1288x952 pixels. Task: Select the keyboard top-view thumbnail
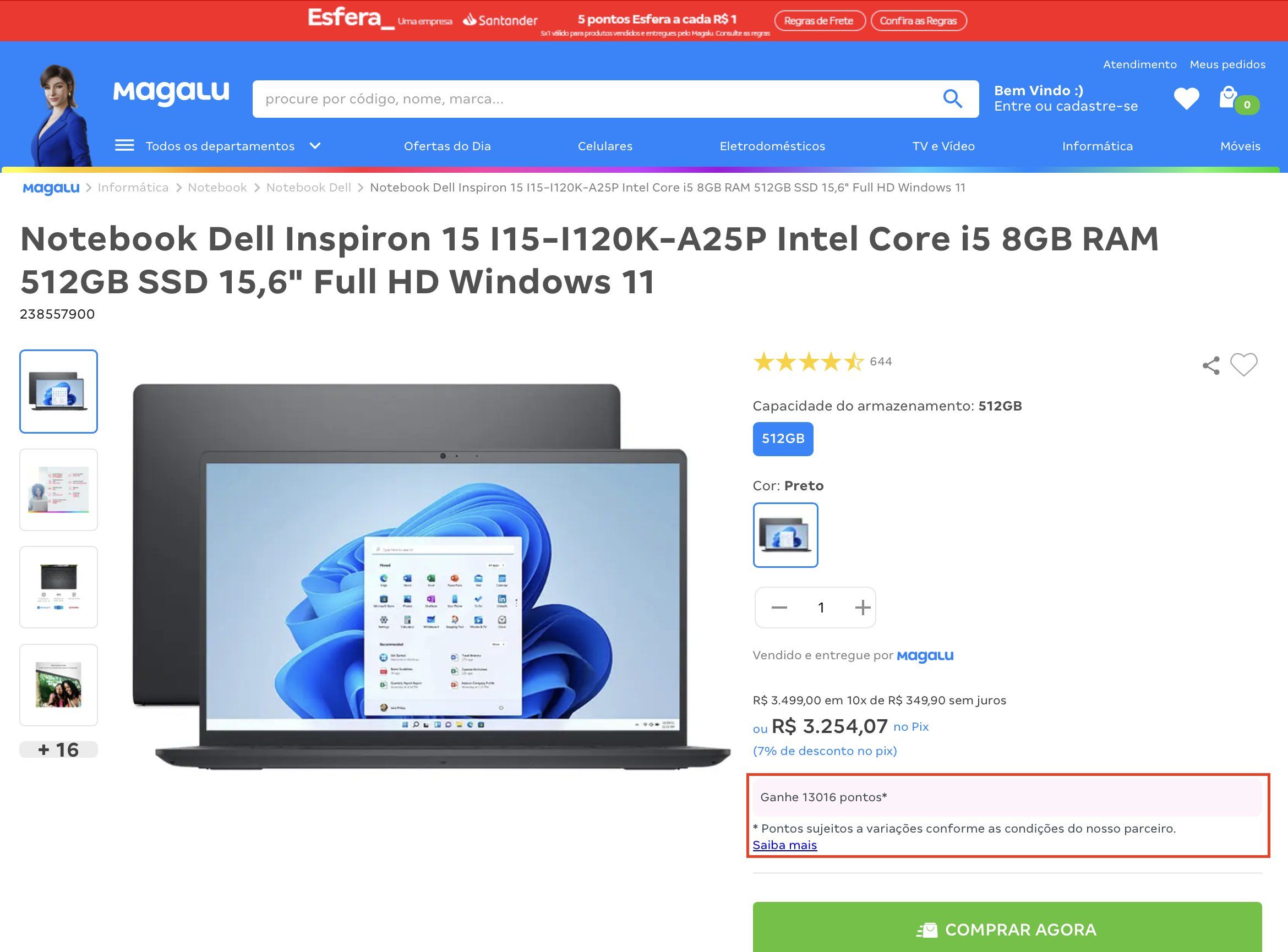click(x=59, y=587)
